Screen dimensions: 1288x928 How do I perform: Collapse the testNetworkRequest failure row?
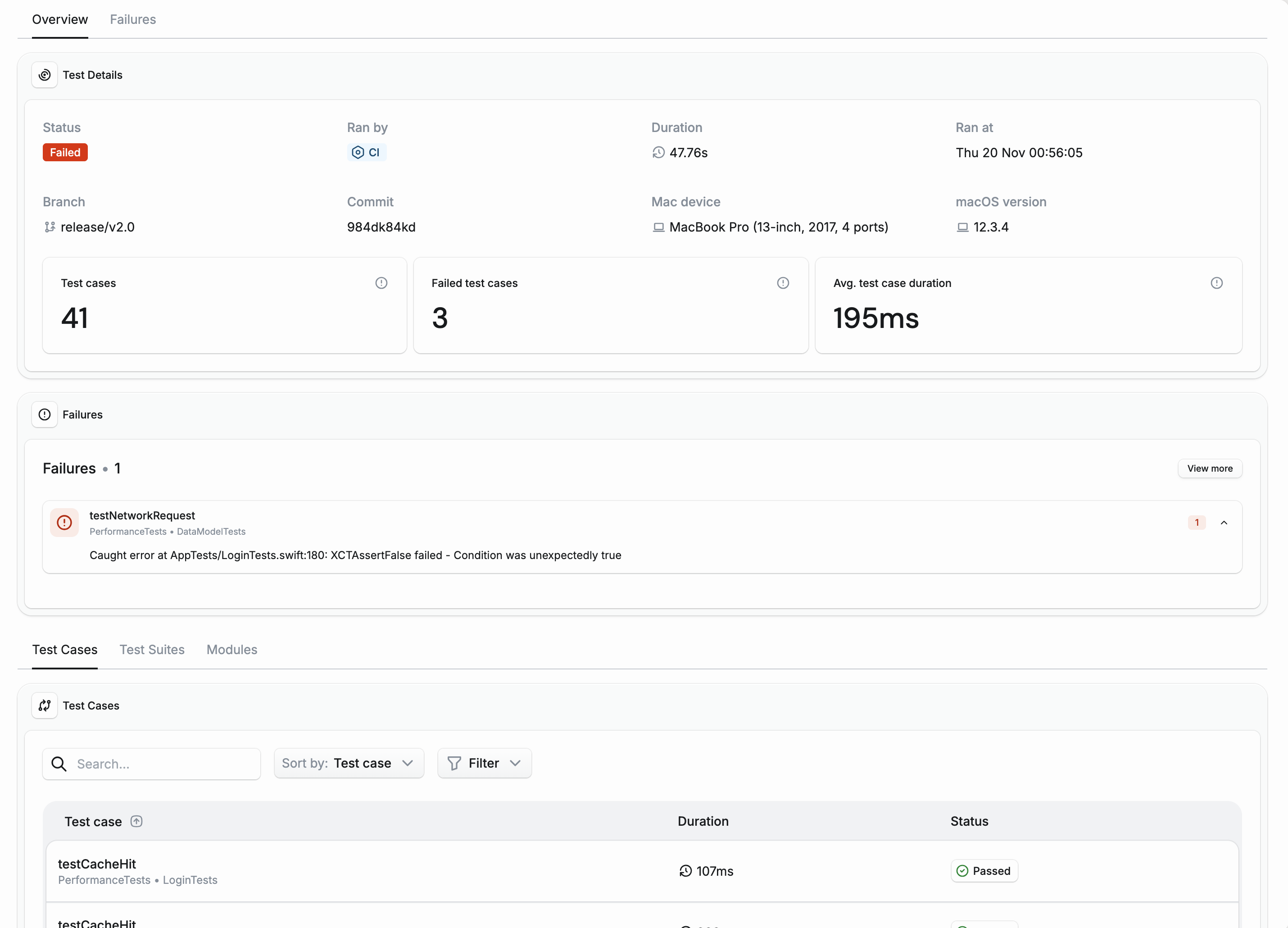(1224, 523)
